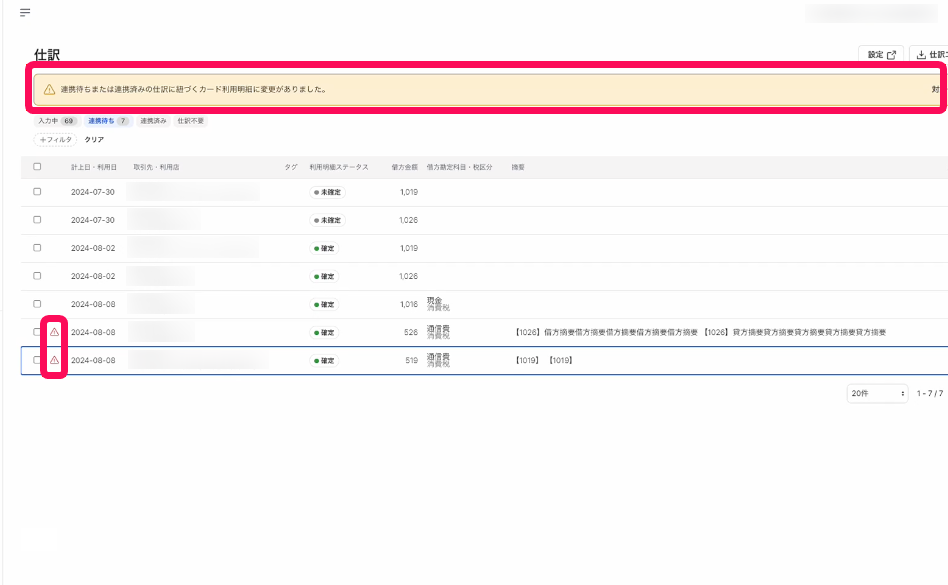Check the 2024-07-30 row with amount 1,019
948x585 pixels.
pos(37,192)
